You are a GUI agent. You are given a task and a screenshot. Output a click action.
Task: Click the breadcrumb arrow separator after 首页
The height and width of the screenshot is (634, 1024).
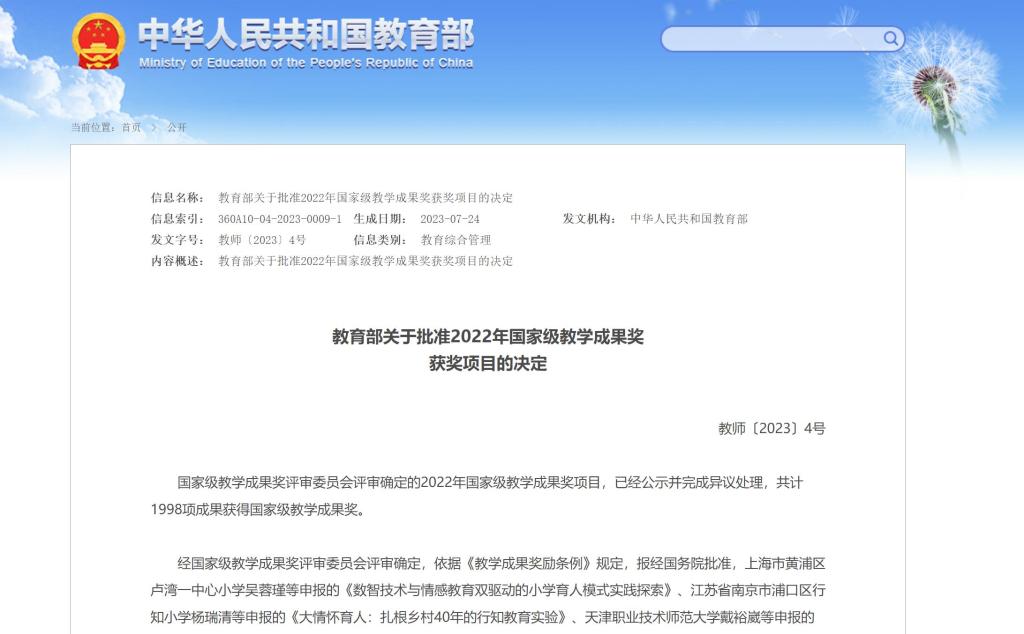pyautogui.click(x=154, y=128)
